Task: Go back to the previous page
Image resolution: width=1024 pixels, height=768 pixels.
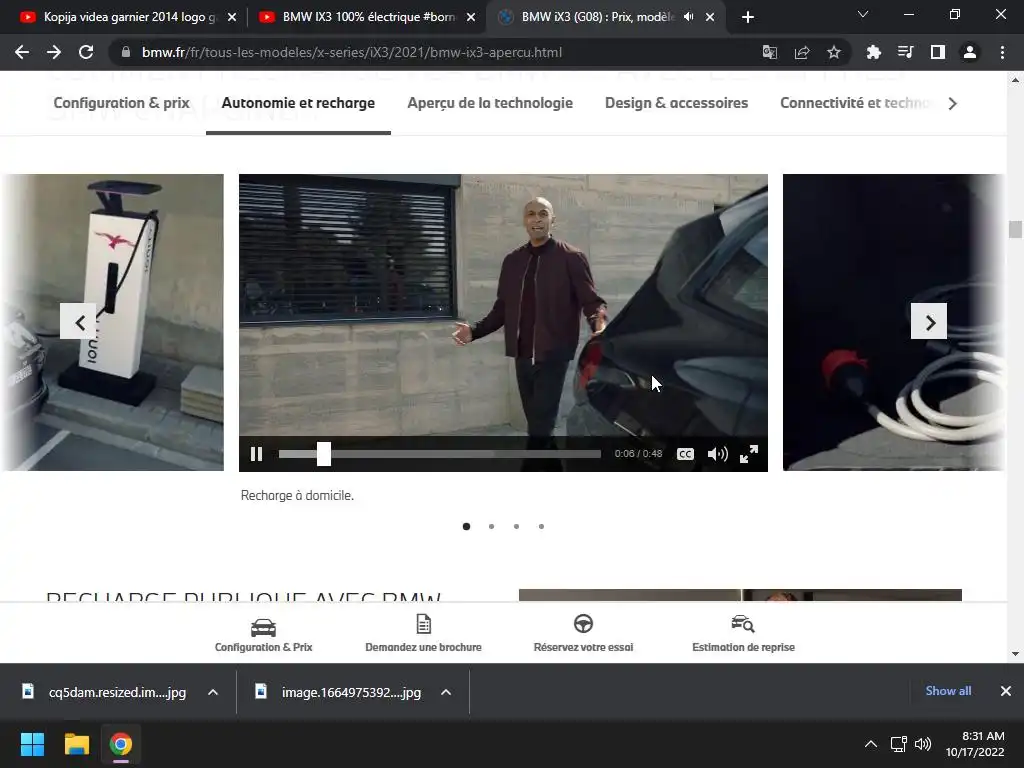Action: pyautogui.click(x=22, y=52)
